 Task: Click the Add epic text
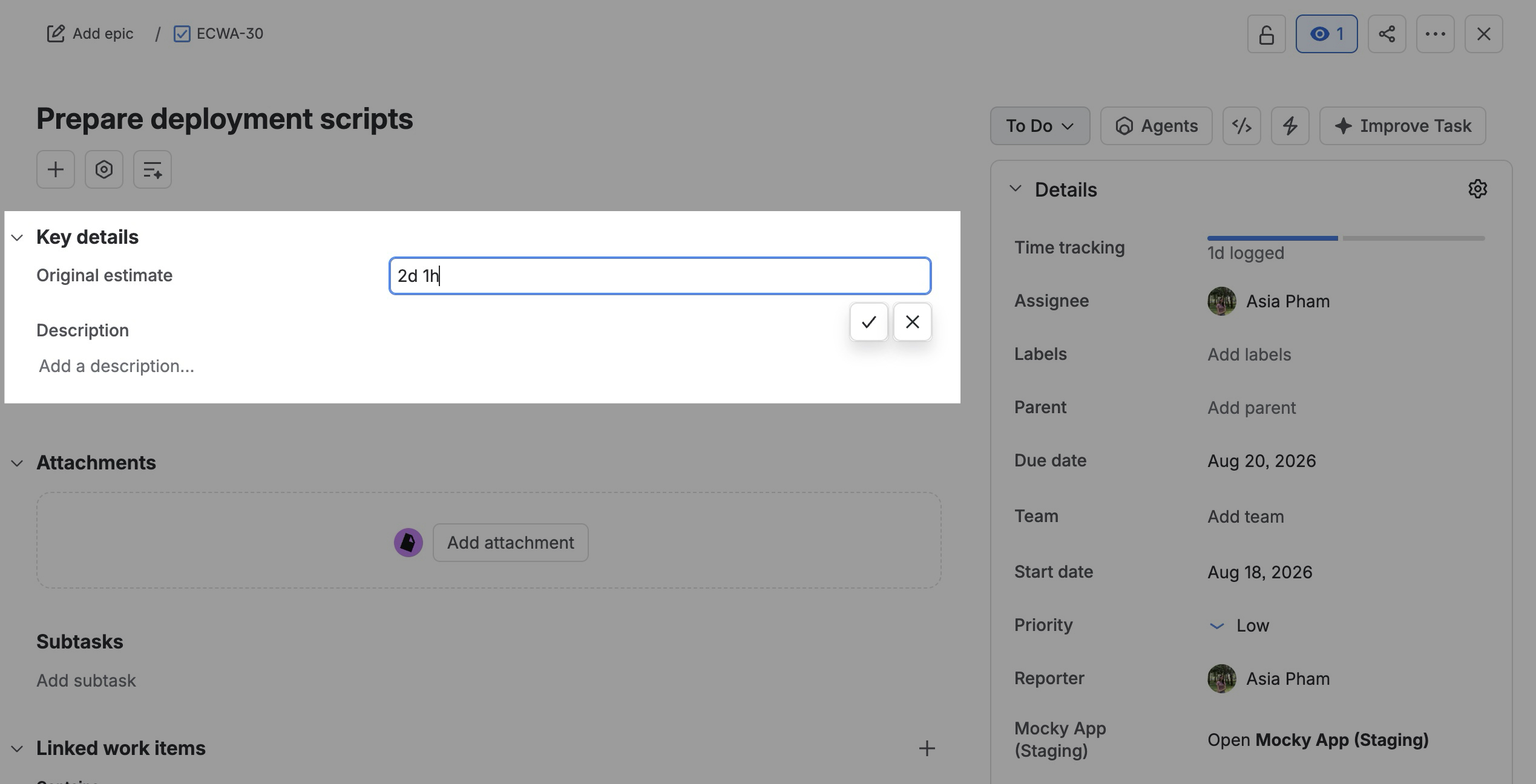click(103, 34)
